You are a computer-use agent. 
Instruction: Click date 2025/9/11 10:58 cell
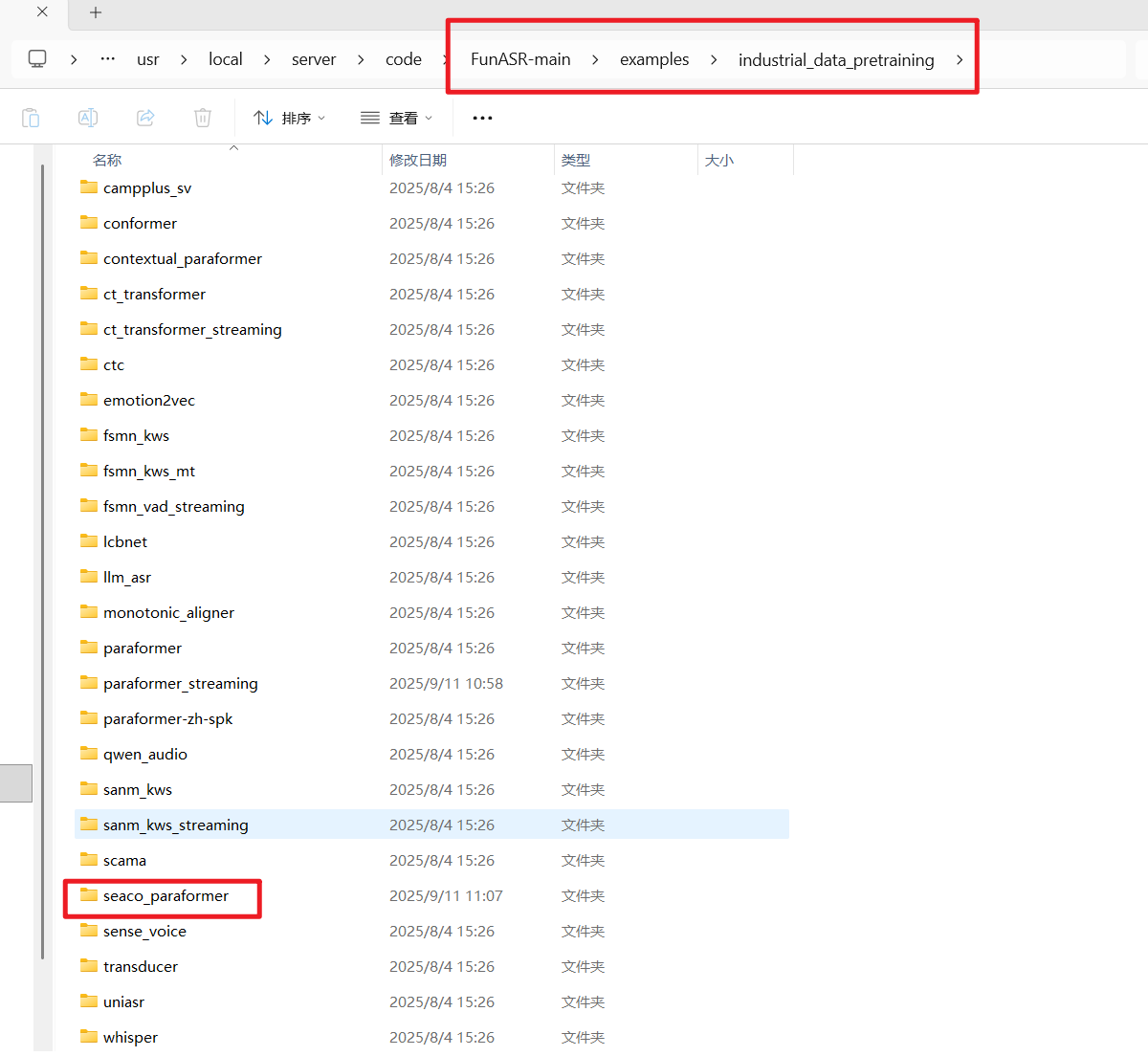446,683
